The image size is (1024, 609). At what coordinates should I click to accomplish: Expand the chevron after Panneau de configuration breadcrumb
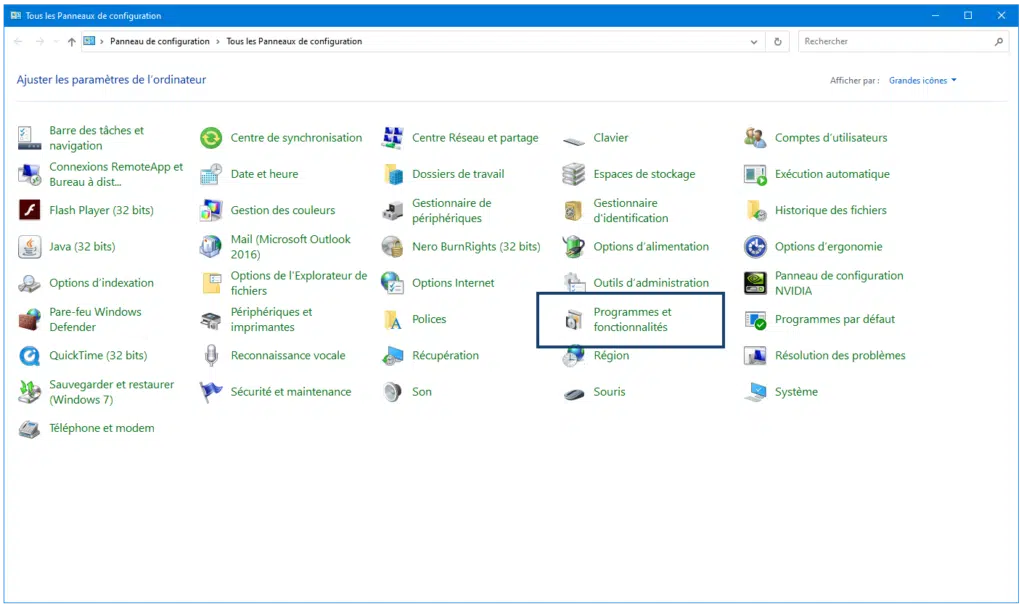(x=218, y=41)
